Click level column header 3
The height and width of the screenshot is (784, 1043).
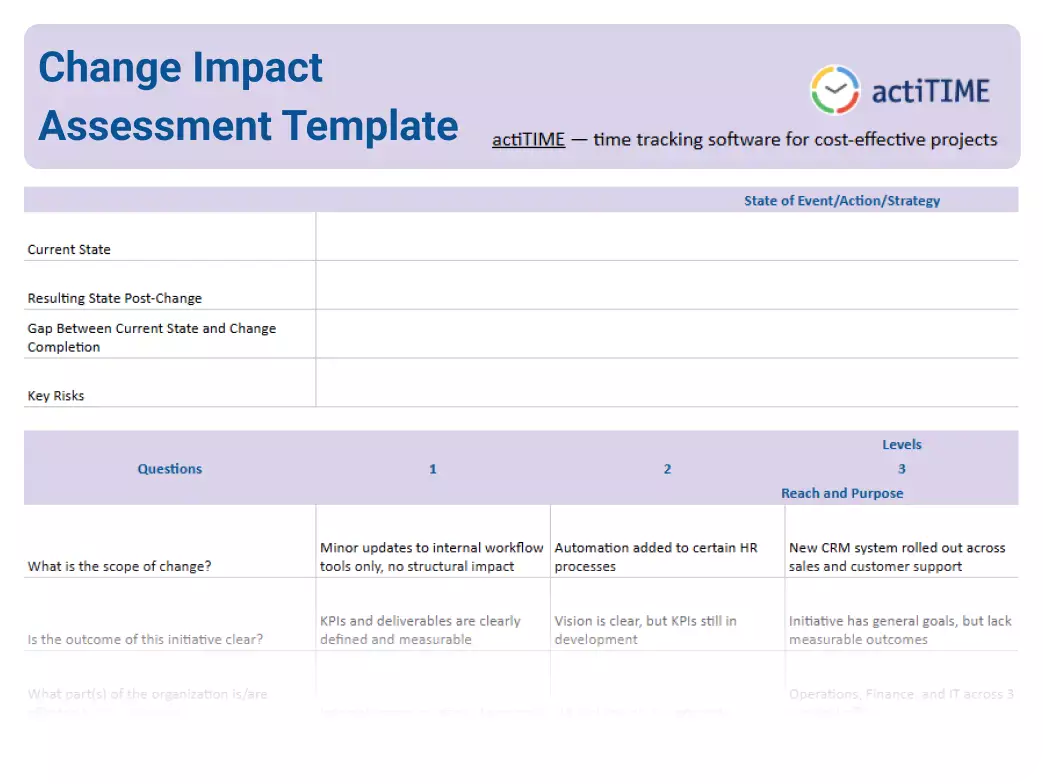(x=901, y=468)
